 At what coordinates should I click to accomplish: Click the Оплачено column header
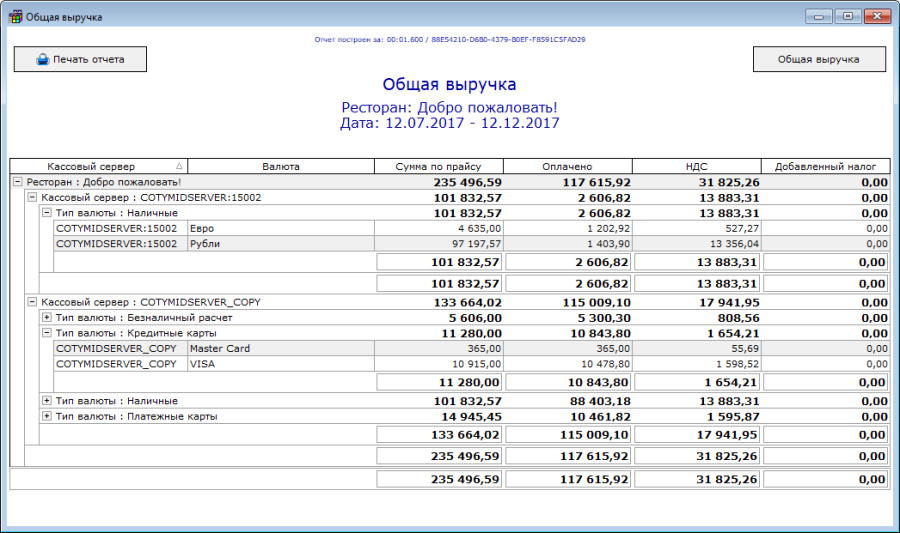567,166
